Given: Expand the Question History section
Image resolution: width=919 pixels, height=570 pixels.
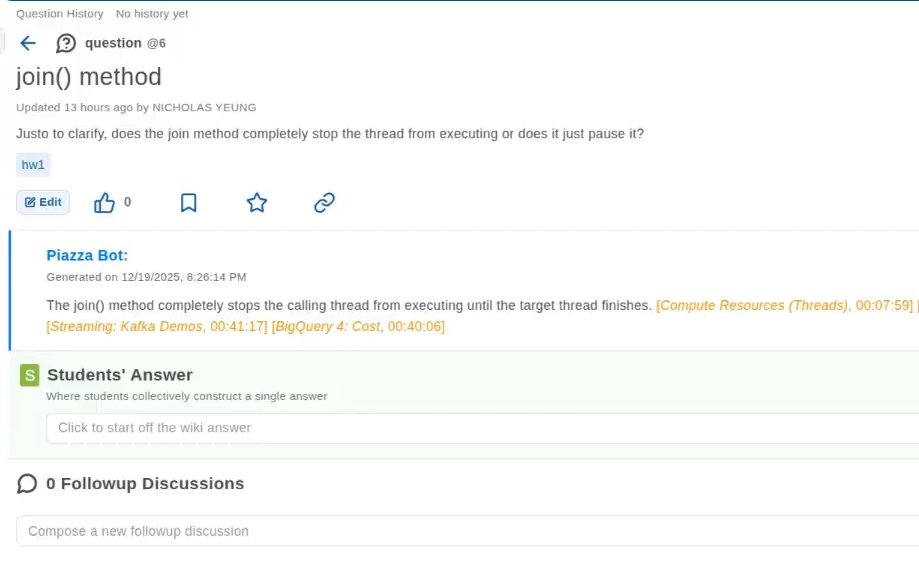Looking at the screenshot, I should pos(60,14).
